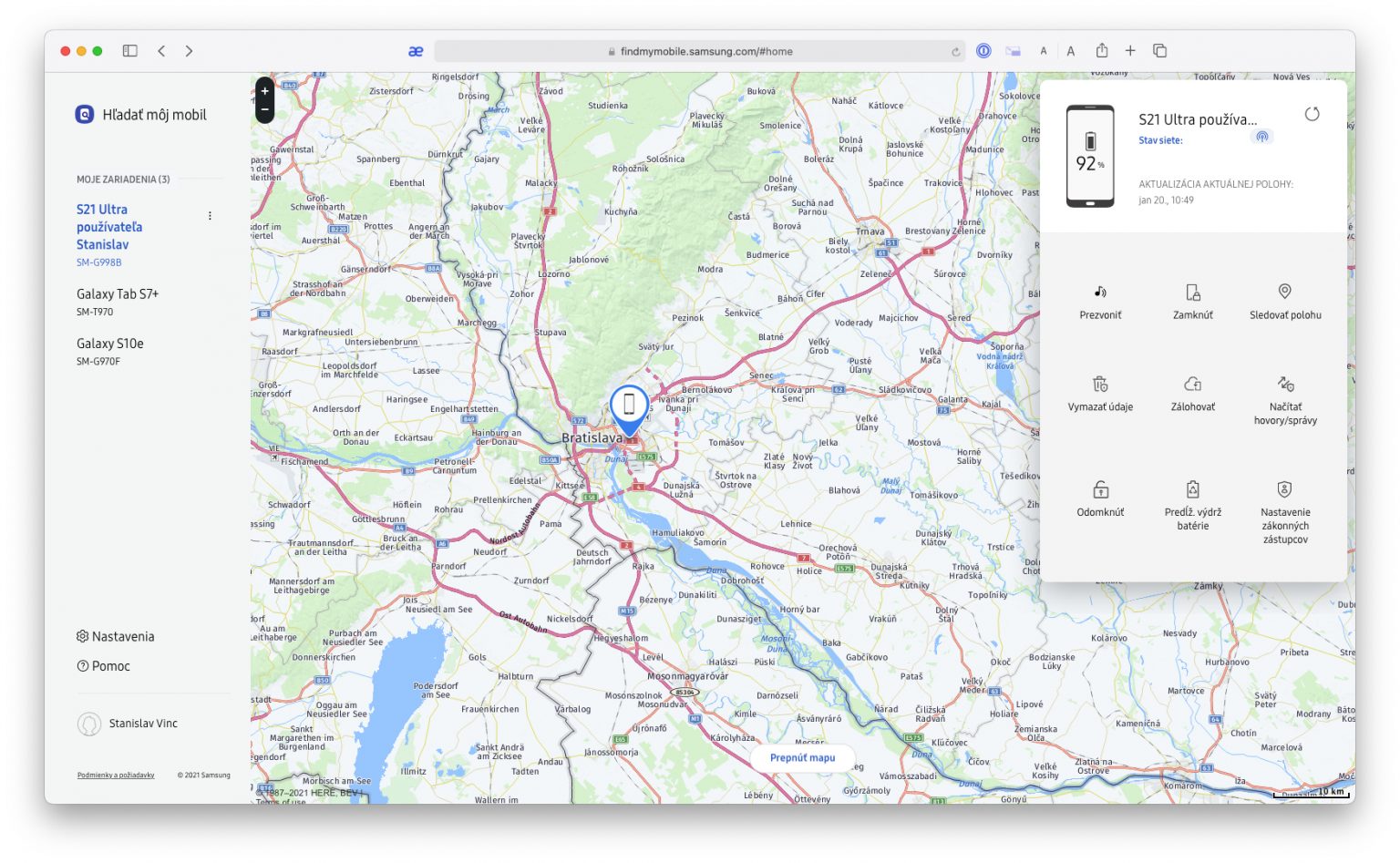Viewport: 1400px width, 863px height.
Task: Click the Stanislav Vinc profile avatar
Action: point(89,724)
